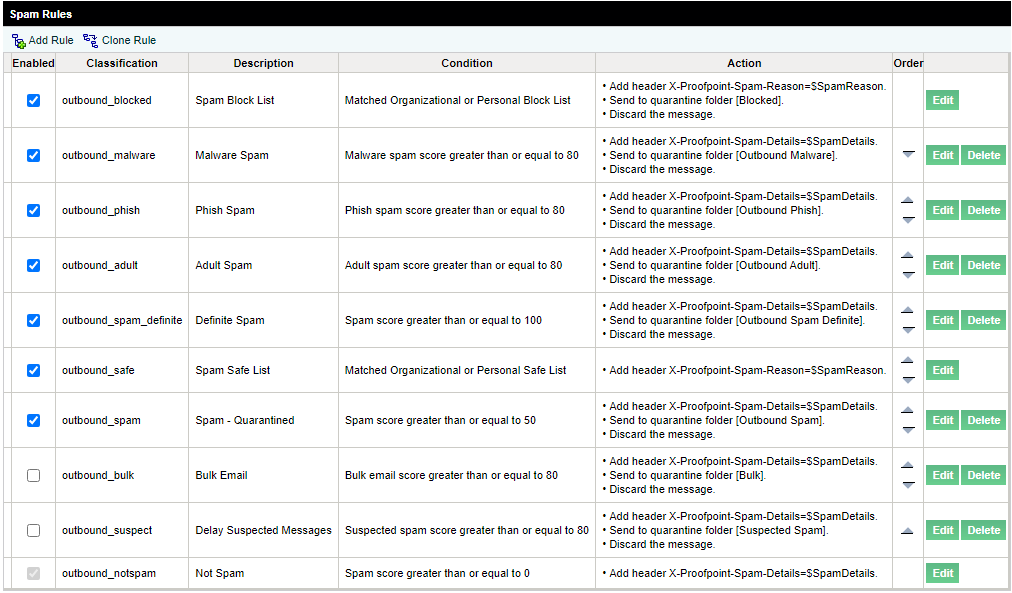Disable the outbound_adult rule

pos(33,265)
